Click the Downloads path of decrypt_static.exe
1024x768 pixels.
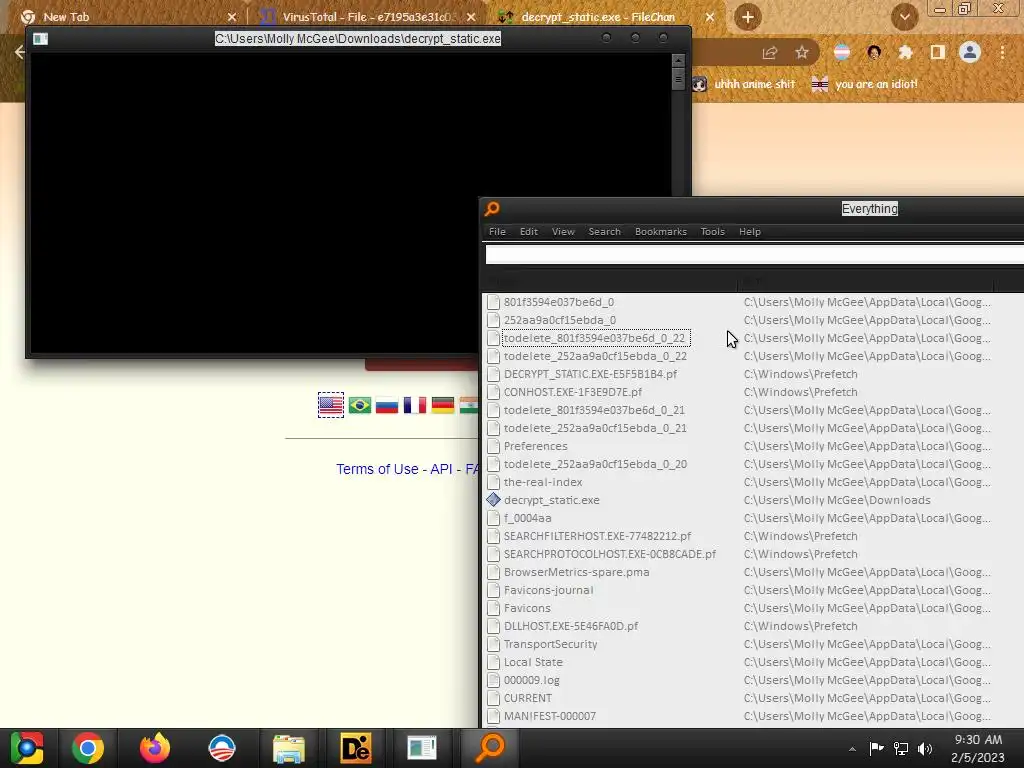(837, 500)
